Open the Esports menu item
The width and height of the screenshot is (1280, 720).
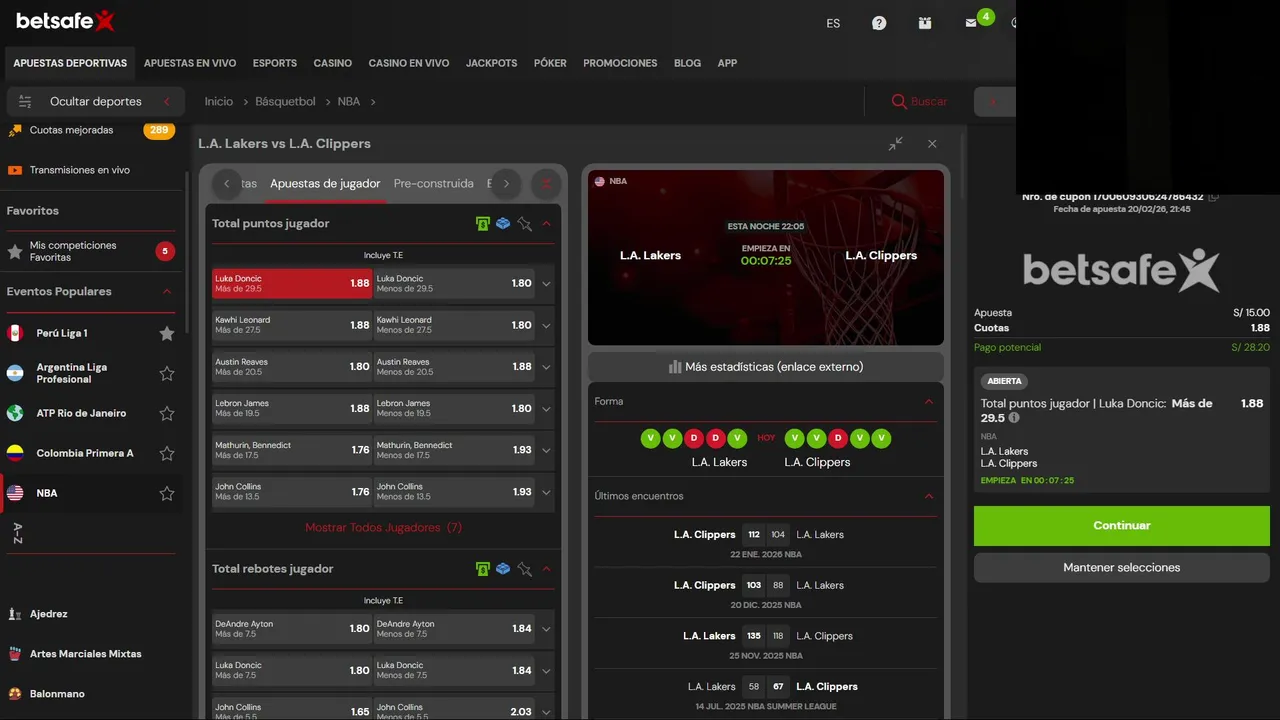(275, 63)
